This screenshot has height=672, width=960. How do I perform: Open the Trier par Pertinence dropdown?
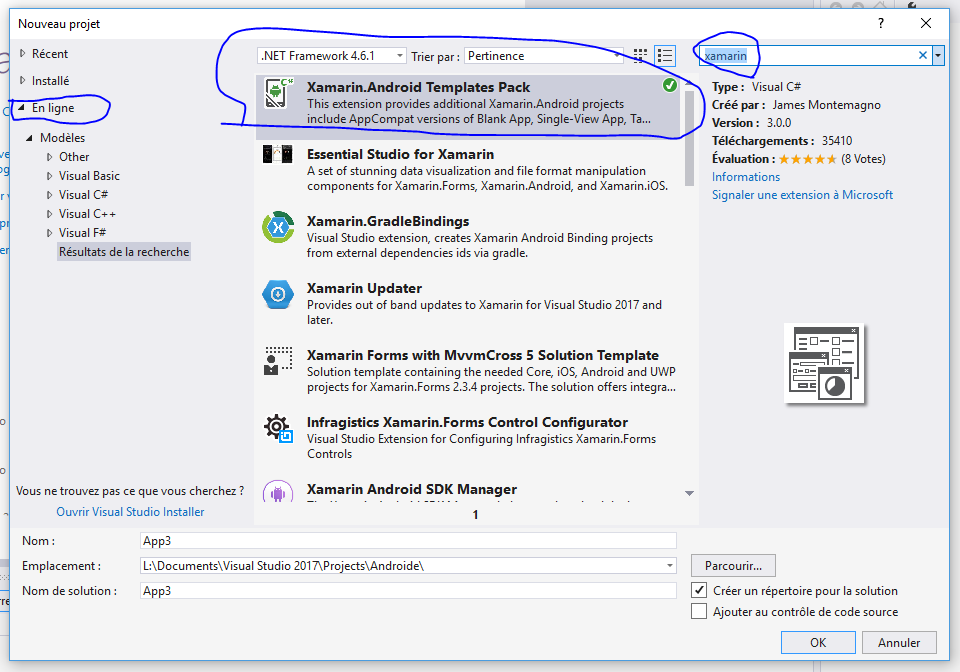point(544,56)
